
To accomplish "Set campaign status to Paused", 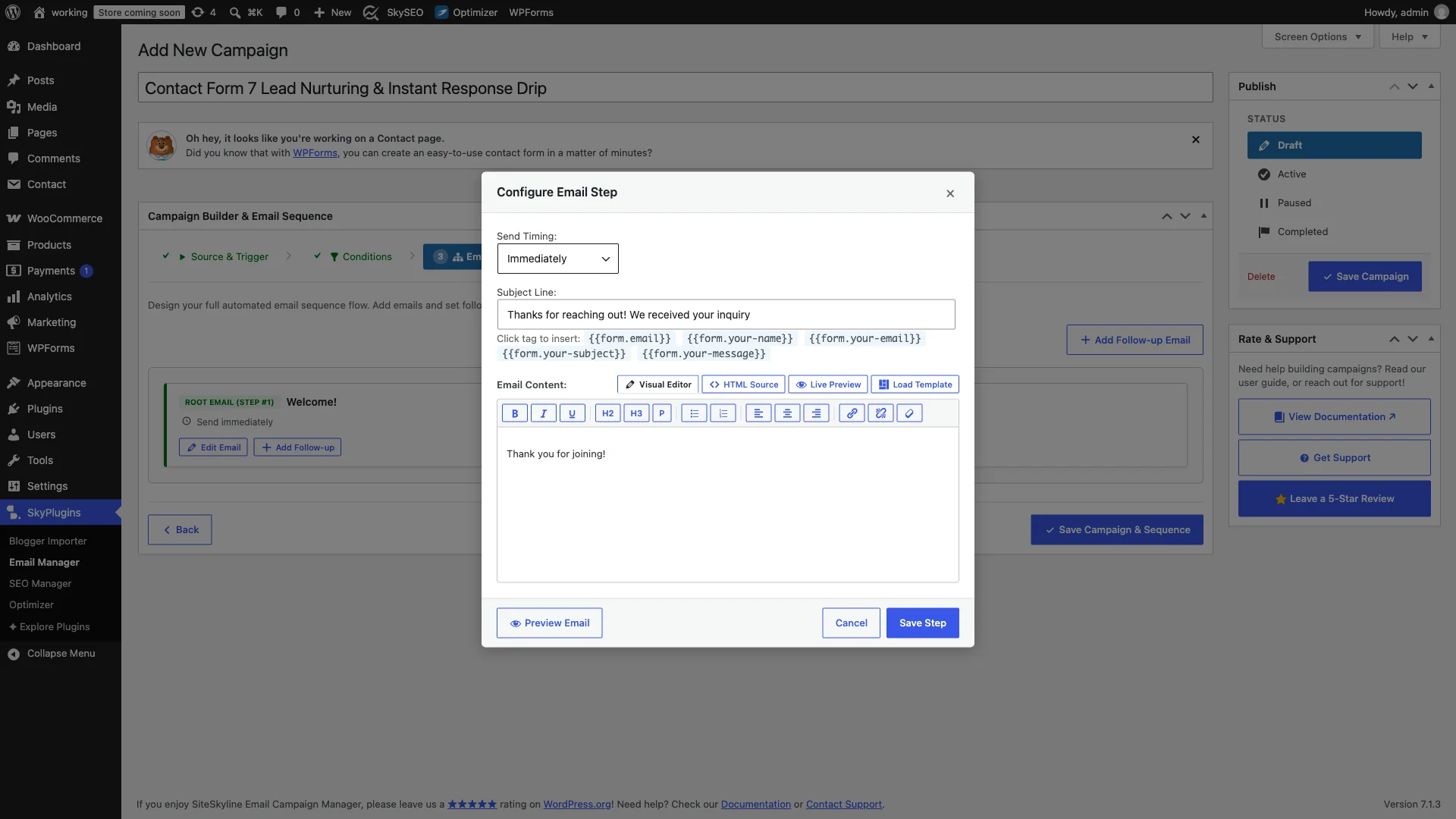I will (x=1334, y=202).
